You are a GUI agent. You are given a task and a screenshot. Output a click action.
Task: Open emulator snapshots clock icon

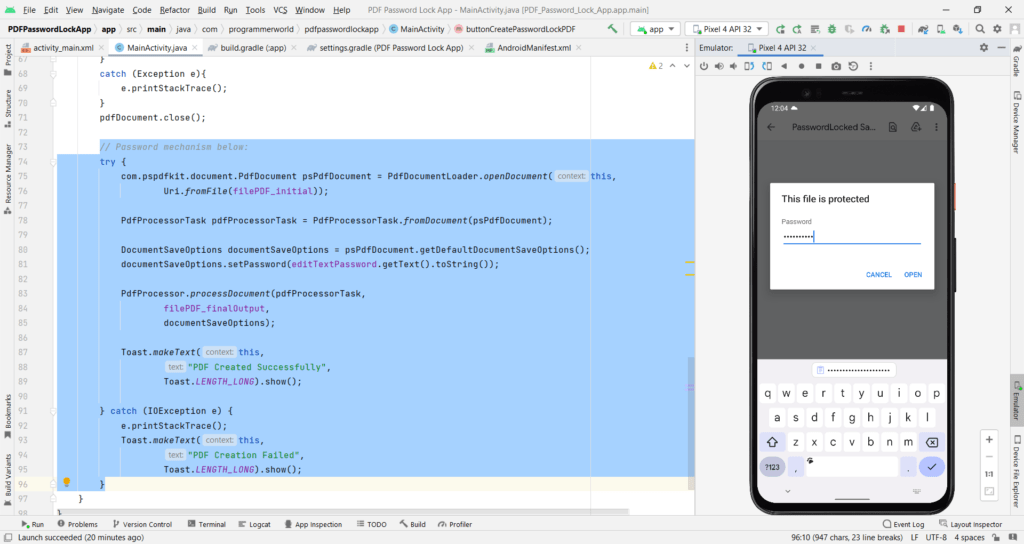click(853, 66)
